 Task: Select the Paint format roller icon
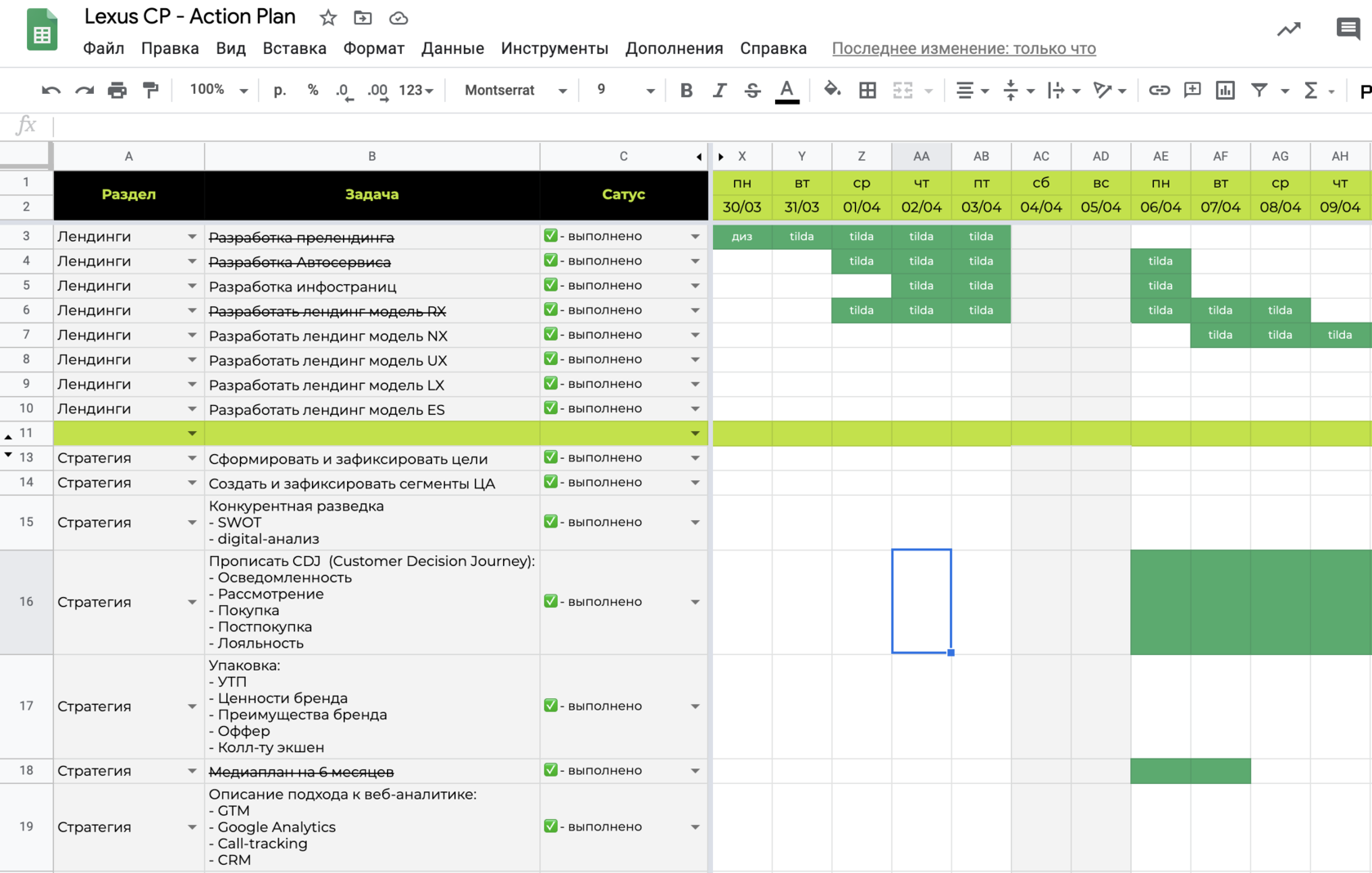click(x=150, y=91)
